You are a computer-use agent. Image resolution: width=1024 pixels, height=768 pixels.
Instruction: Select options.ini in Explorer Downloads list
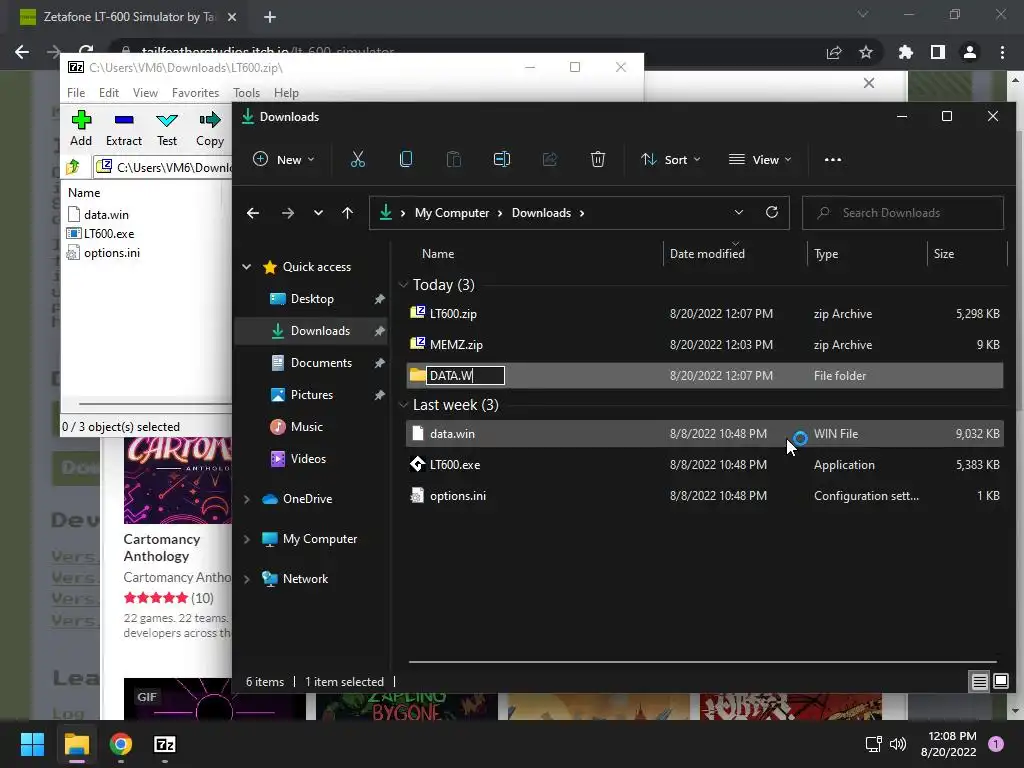(705, 496)
